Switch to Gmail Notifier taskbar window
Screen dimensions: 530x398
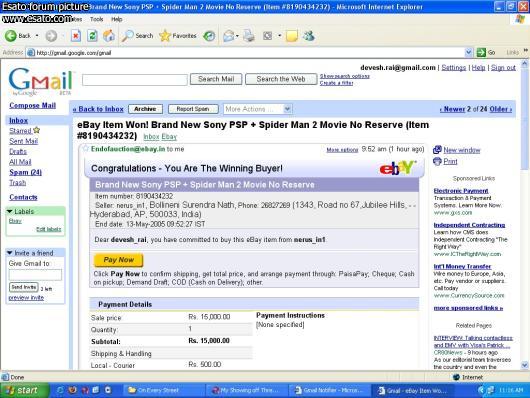tap(329, 390)
